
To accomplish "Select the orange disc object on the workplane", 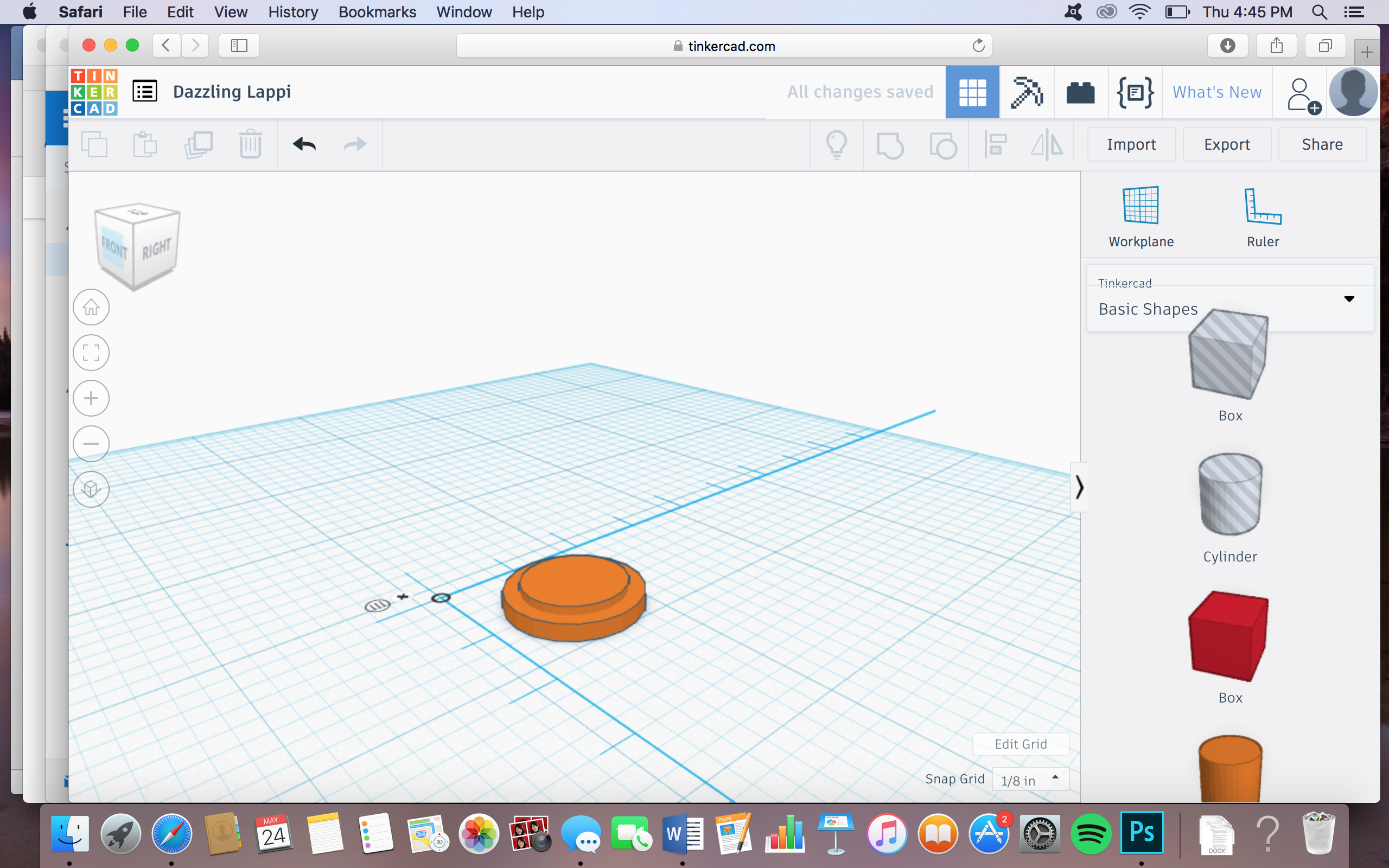I will click(574, 597).
